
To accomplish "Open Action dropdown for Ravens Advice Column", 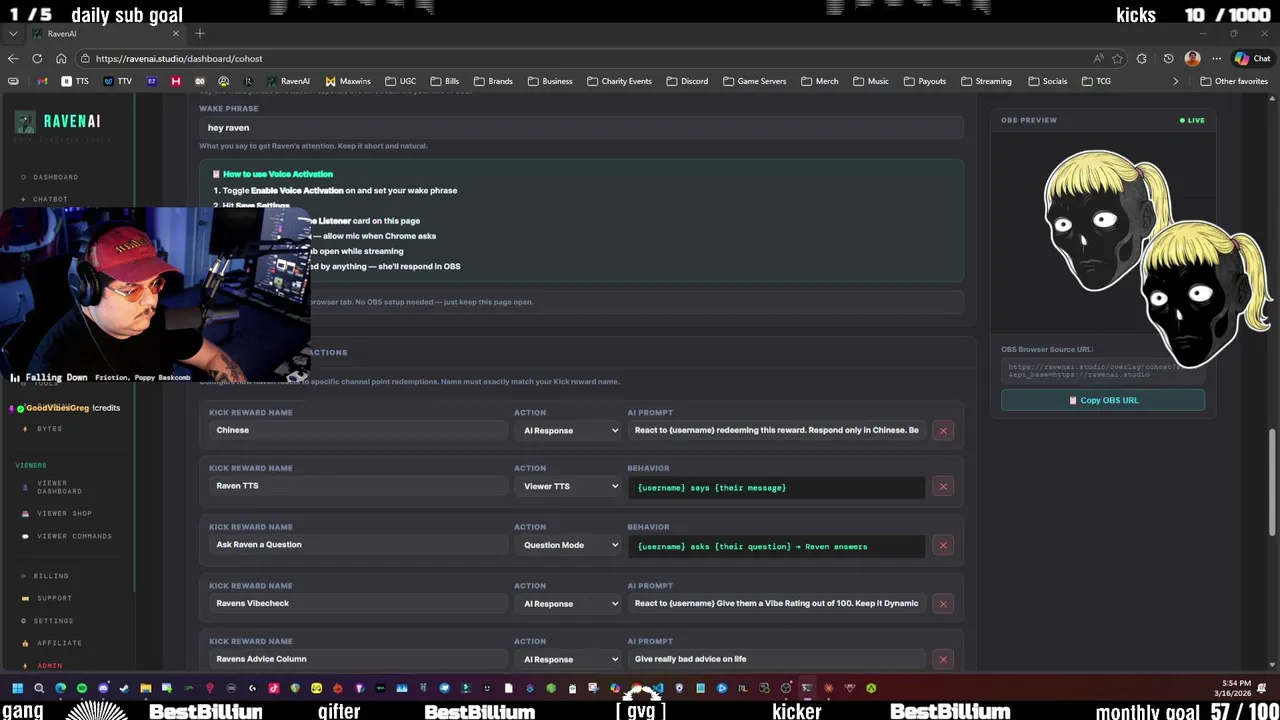I will pyautogui.click(x=570, y=659).
